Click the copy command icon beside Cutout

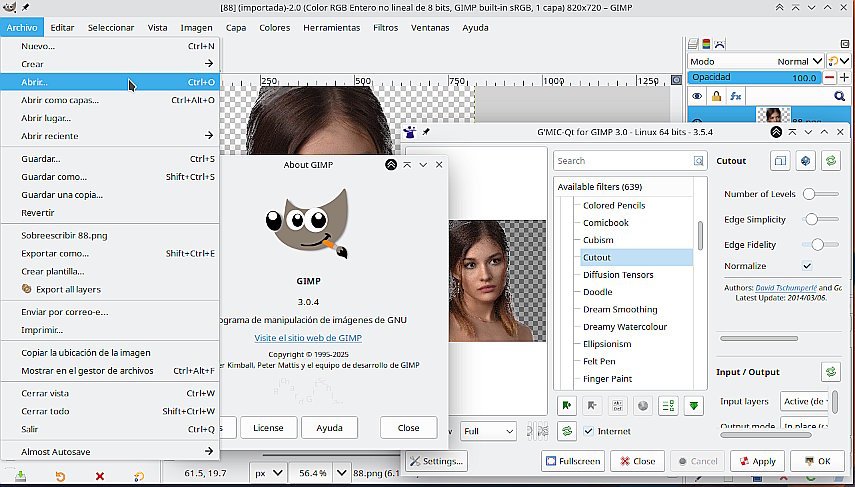pos(780,161)
